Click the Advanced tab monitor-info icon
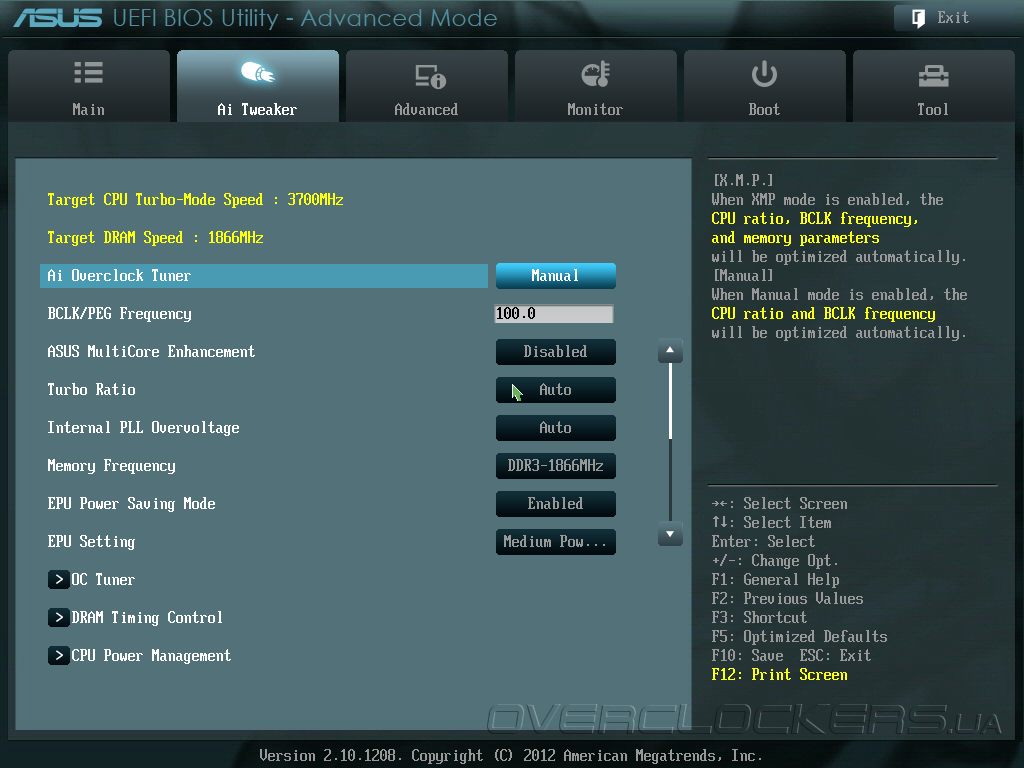1024x768 pixels. point(430,76)
